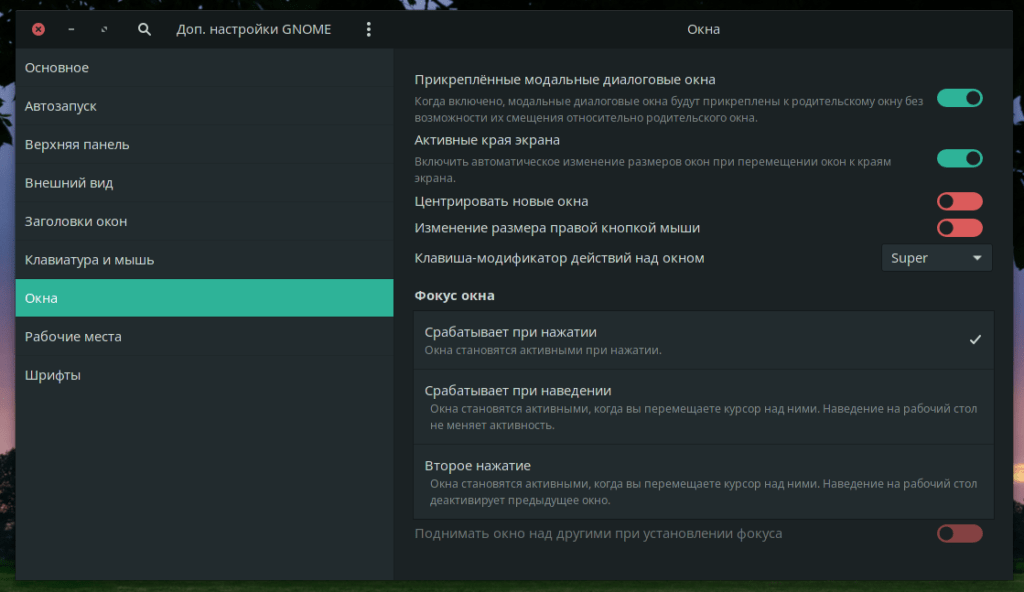Turn off active screen edges switch
The height and width of the screenshot is (592, 1024).
[959, 159]
